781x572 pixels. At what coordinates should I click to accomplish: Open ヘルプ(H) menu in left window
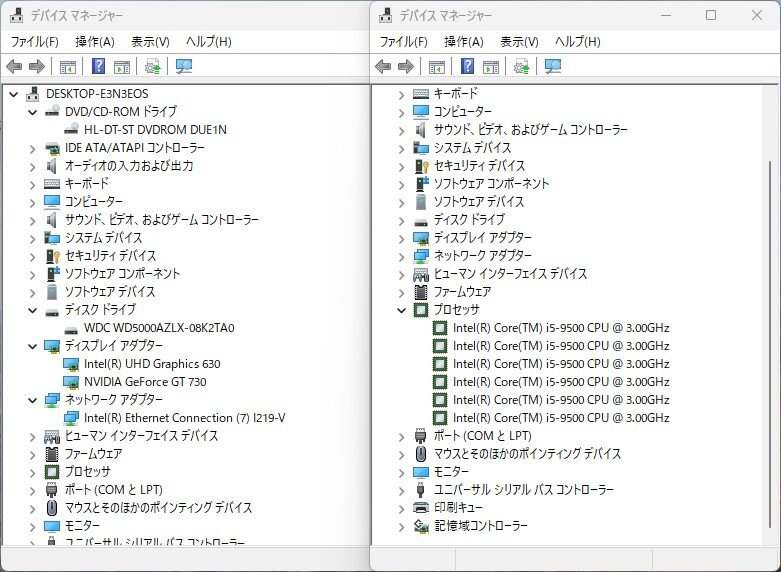[209, 42]
